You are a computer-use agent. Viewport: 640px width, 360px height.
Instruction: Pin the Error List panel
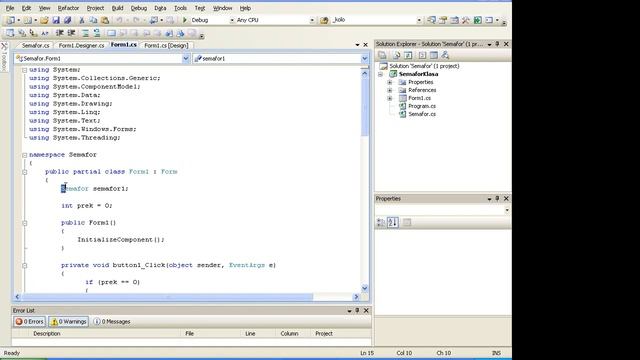tap(357, 311)
